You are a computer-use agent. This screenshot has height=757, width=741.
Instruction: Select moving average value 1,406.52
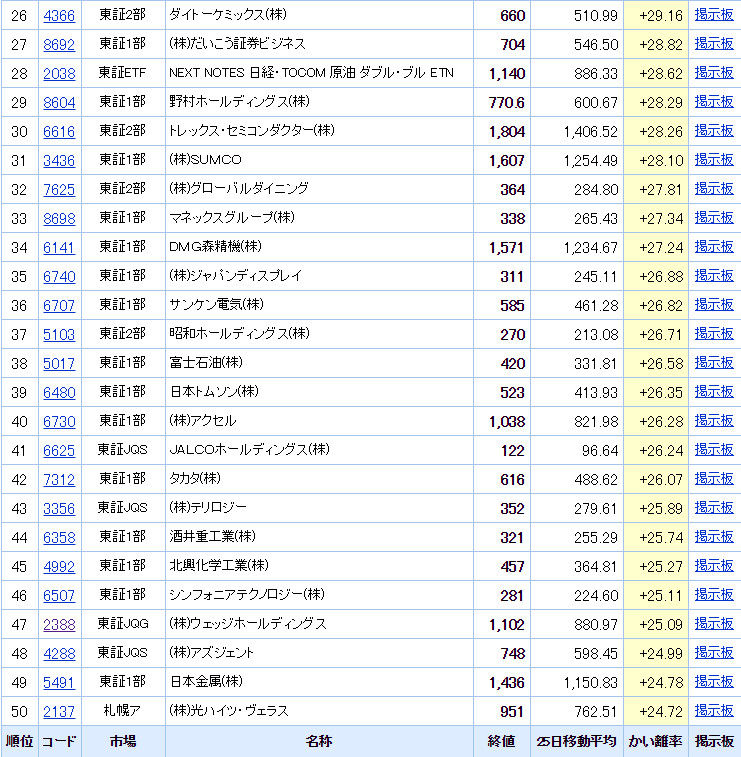(x=590, y=132)
